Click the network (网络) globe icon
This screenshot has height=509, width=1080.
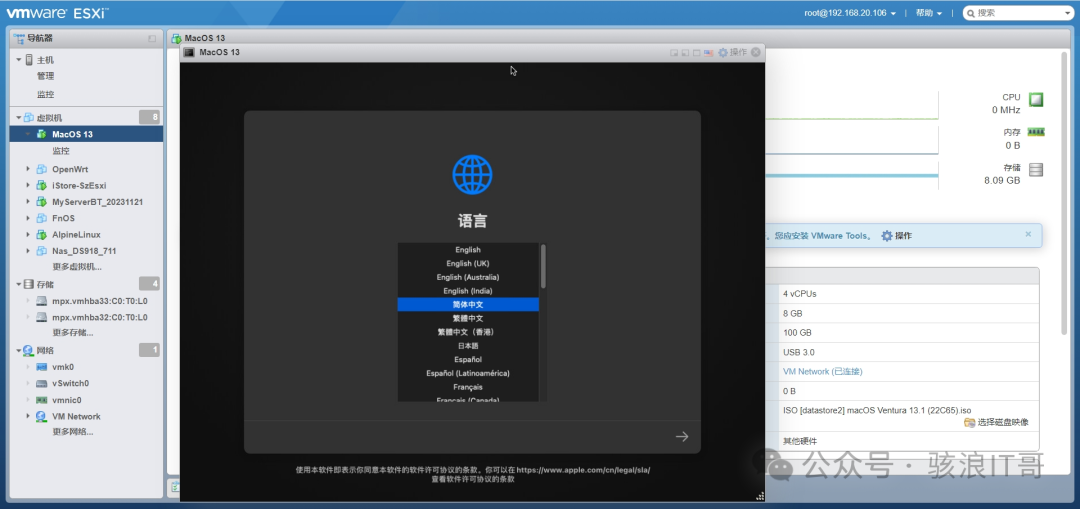coord(28,351)
